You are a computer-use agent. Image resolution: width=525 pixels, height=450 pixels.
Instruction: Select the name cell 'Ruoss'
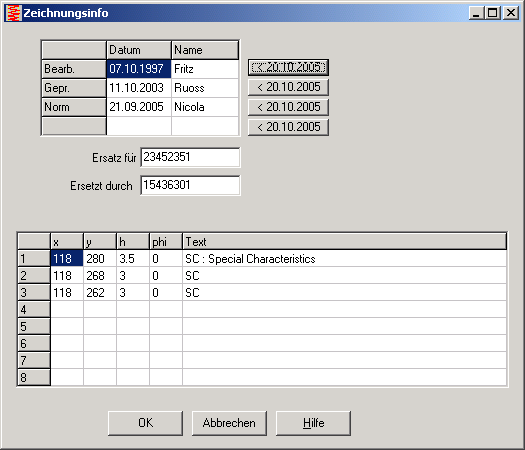205,88
